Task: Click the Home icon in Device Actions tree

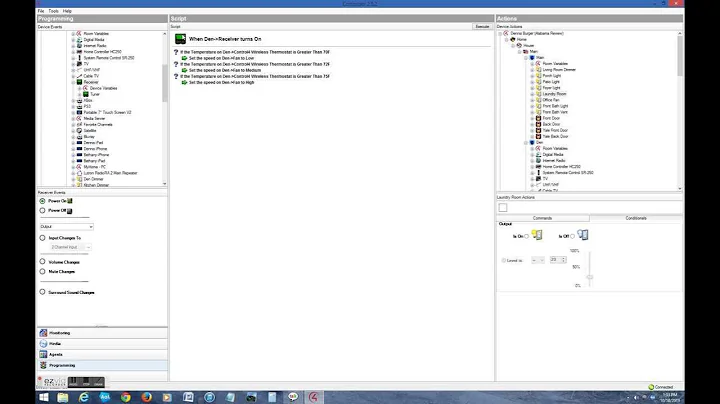Action: [513, 39]
